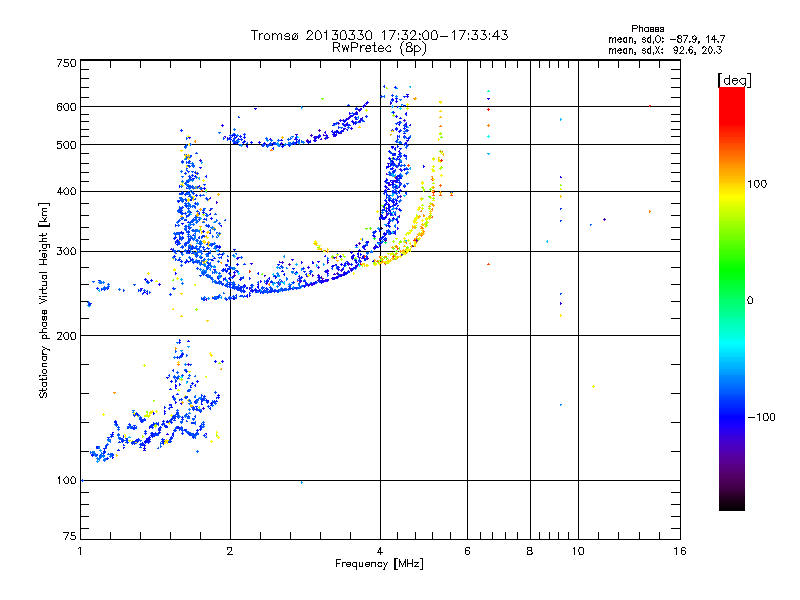Click the y-axis '300' tick label
The image size is (800, 600).
click(x=66, y=251)
